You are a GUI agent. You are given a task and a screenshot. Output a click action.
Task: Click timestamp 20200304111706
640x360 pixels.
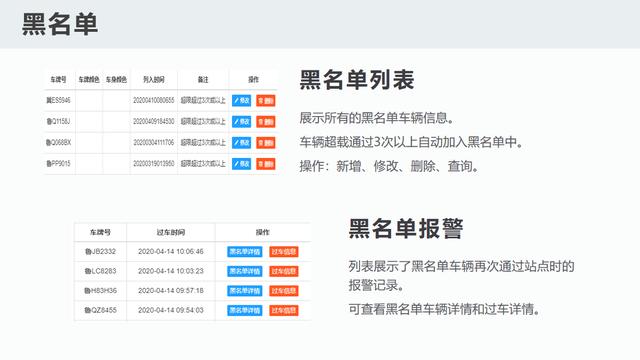tap(153, 143)
